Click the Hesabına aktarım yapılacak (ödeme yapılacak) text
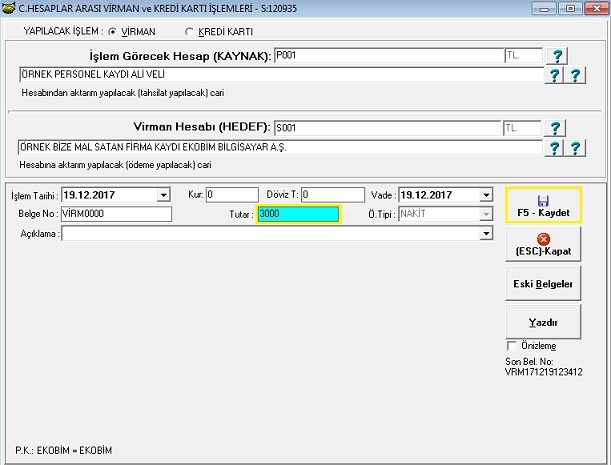Viewport: 611px width, 465px height. click(115, 165)
